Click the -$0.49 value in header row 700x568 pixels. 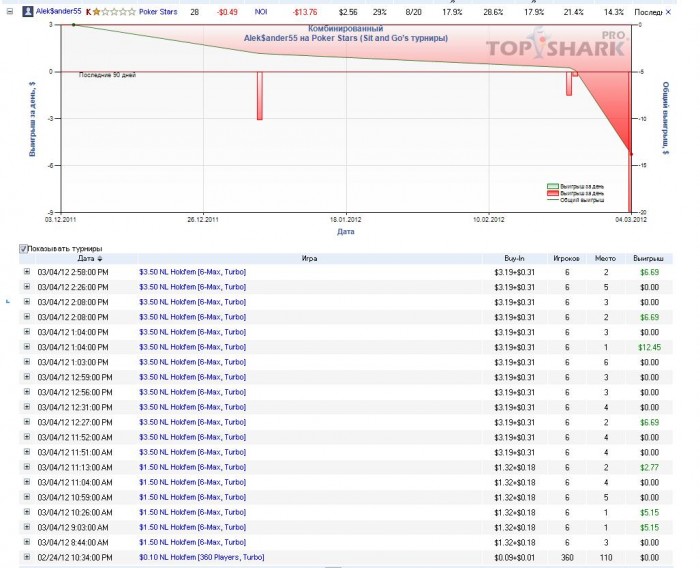[x=227, y=12]
